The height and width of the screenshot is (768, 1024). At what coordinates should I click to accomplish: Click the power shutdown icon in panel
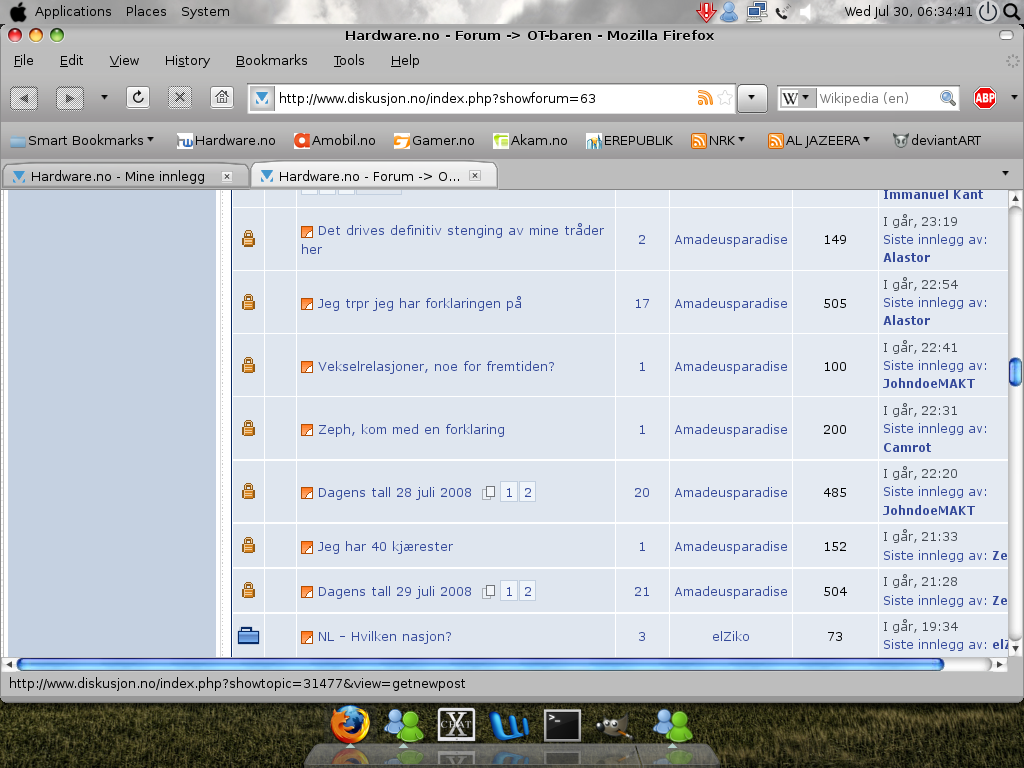pyautogui.click(x=988, y=12)
